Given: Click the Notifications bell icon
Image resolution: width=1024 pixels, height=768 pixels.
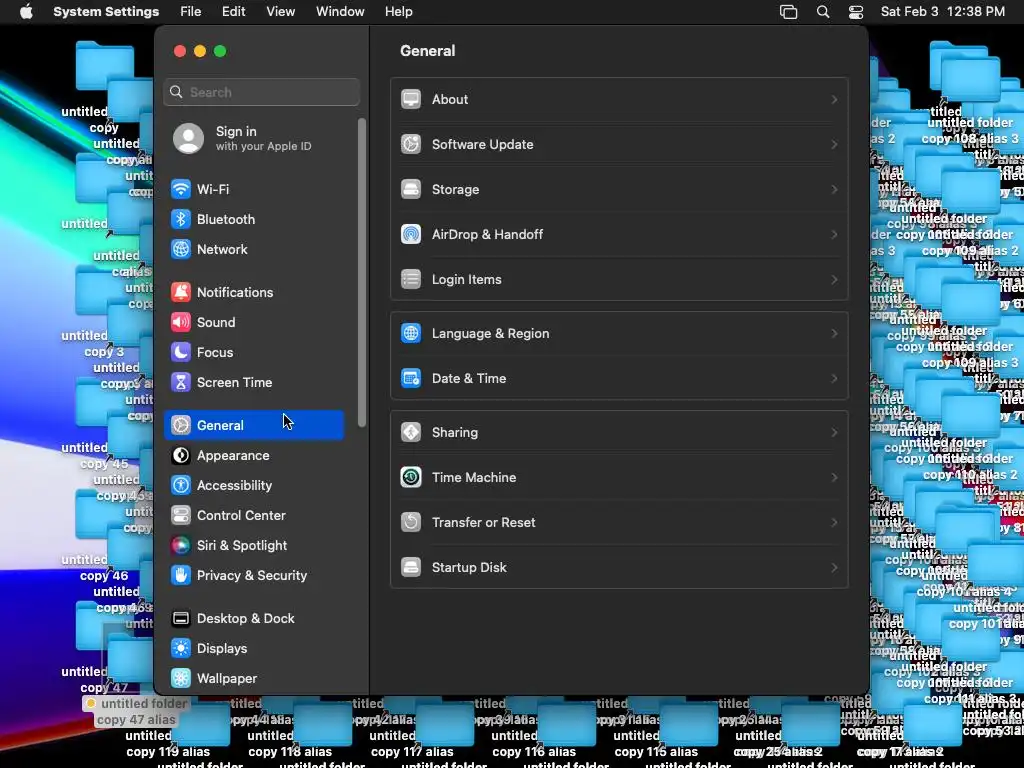Looking at the screenshot, I should point(181,293).
